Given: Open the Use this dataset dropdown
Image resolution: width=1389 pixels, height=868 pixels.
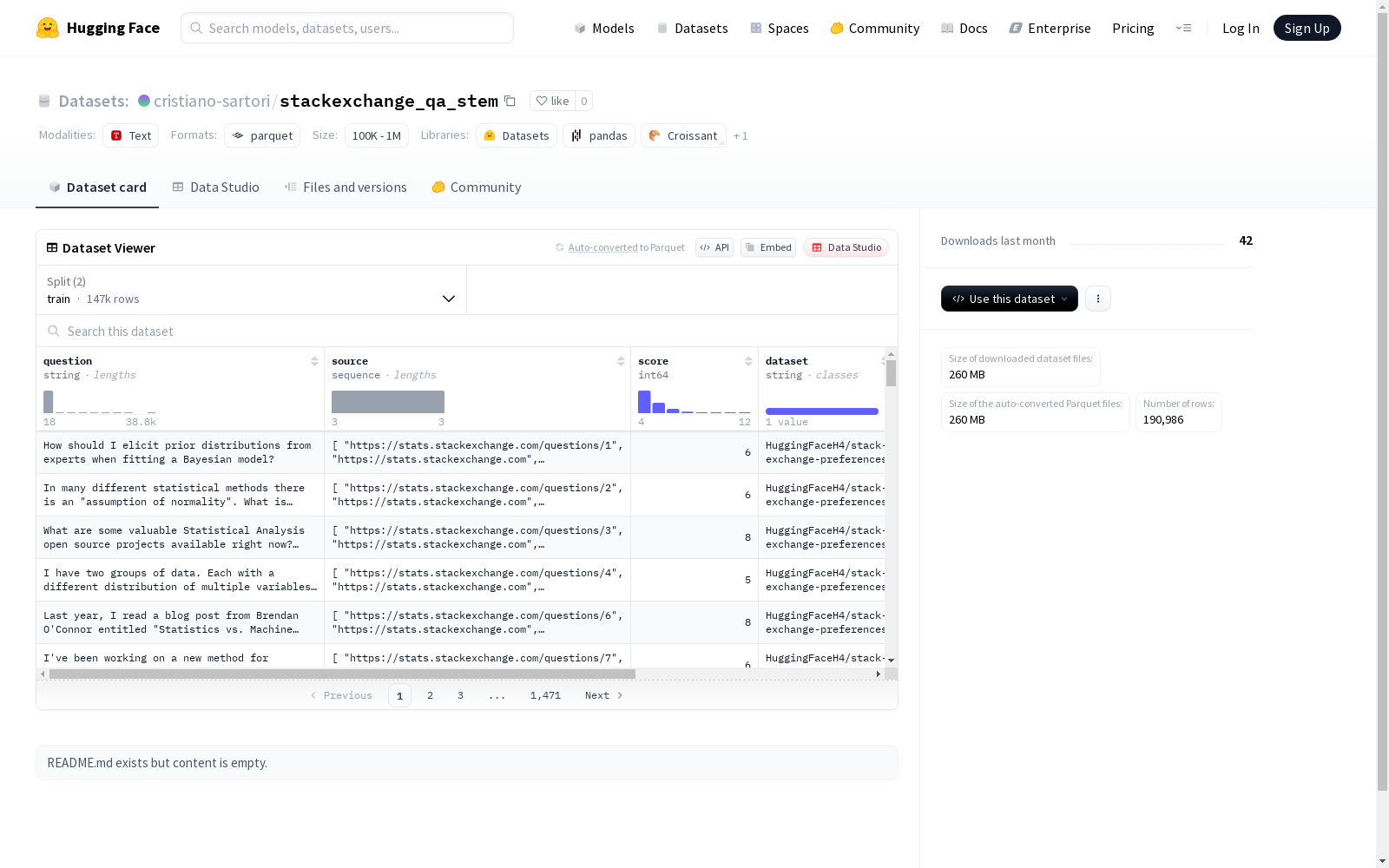Looking at the screenshot, I should [x=1010, y=299].
